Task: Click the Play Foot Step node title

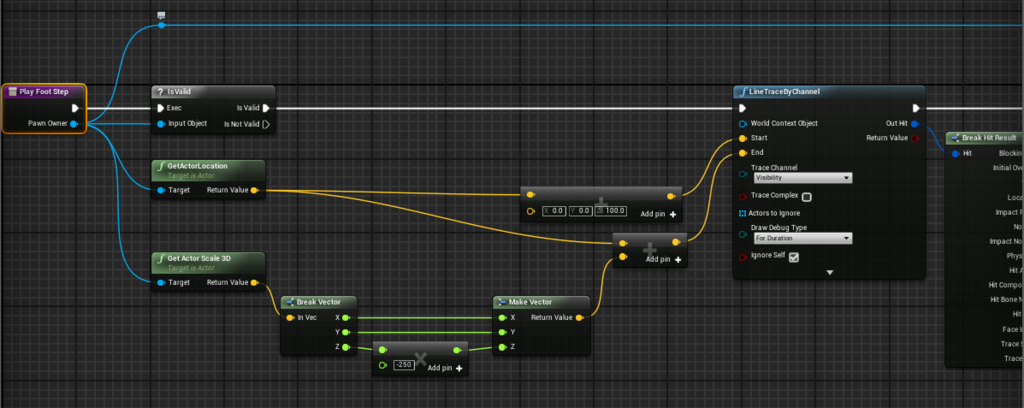Action: click(44, 92)
